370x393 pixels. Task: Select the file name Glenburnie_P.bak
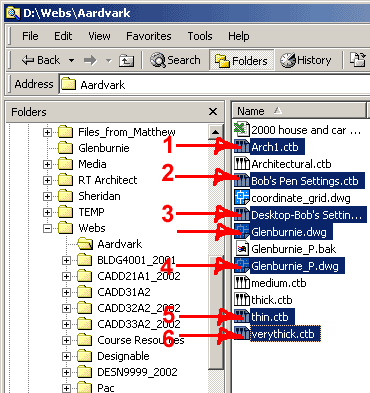pos(294,249)
